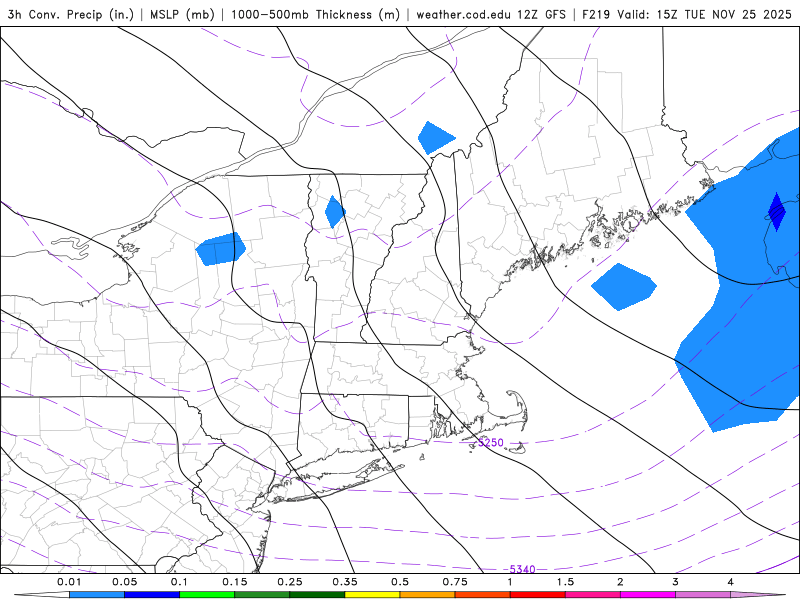Click the light blue 0.01–0.05 colorbar segment

[x=97, y=595]
